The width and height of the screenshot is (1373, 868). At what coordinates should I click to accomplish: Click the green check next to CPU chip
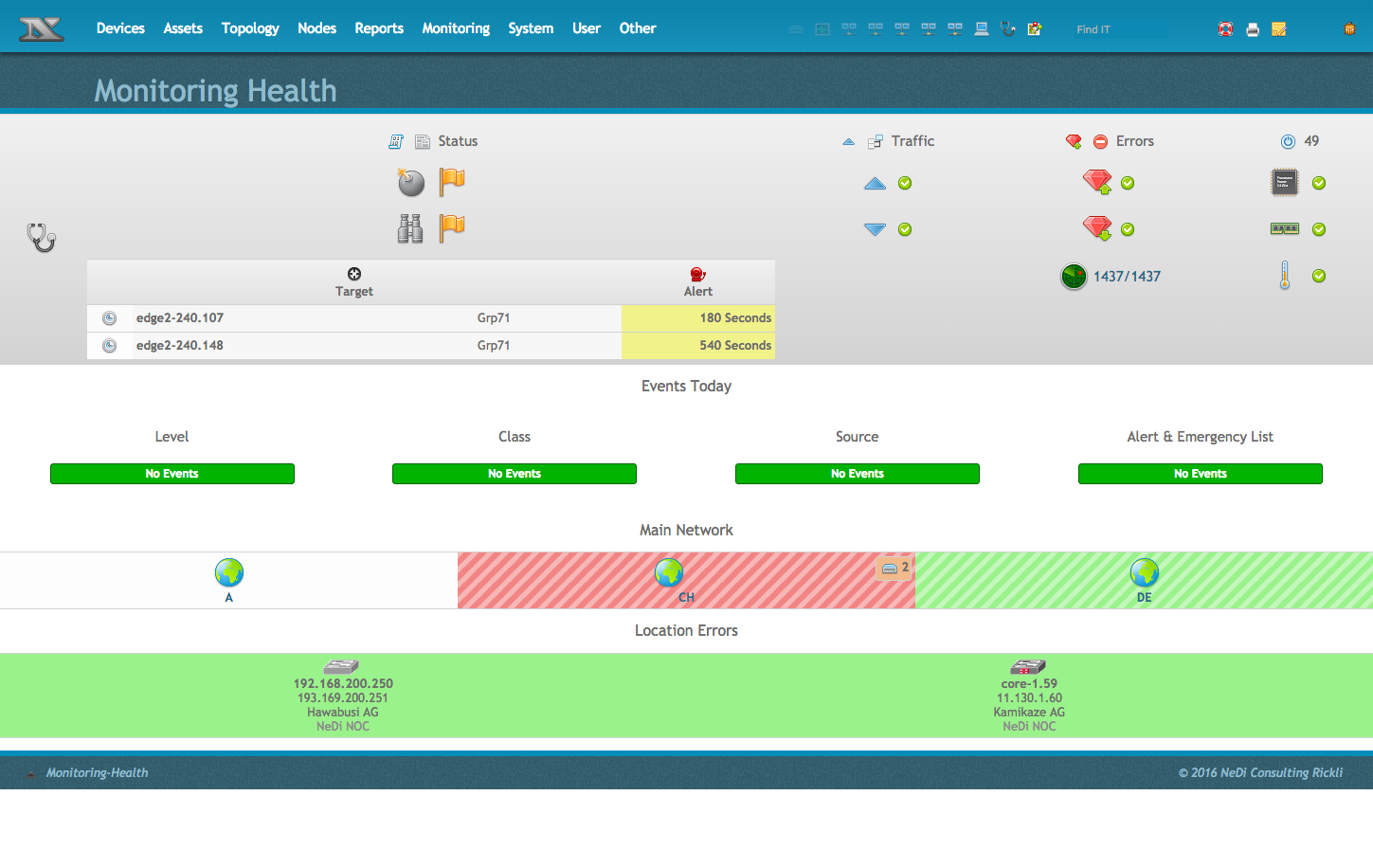[x=1319, y=183]
